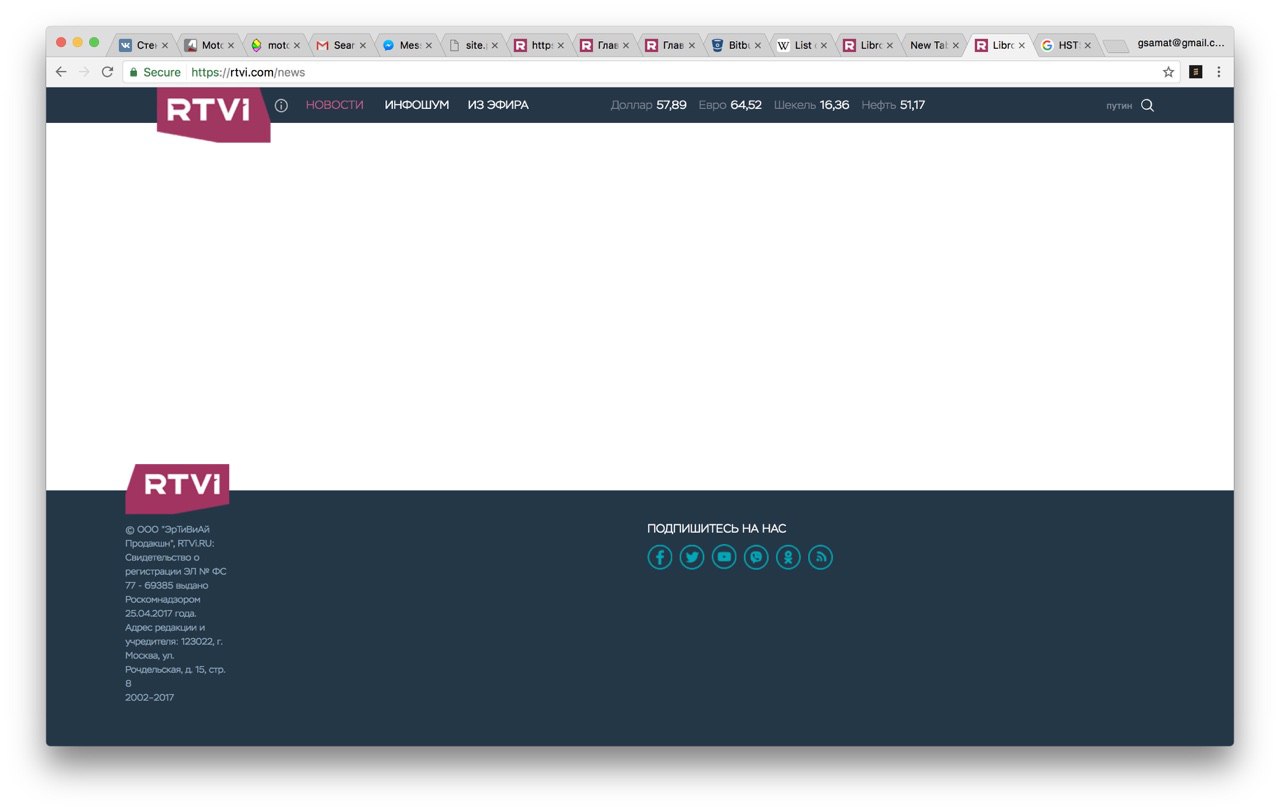Open the ИНФОШУМ navigation item
Image resolution: width=1280 pixels, height=812 pixels.
(417, 105)
